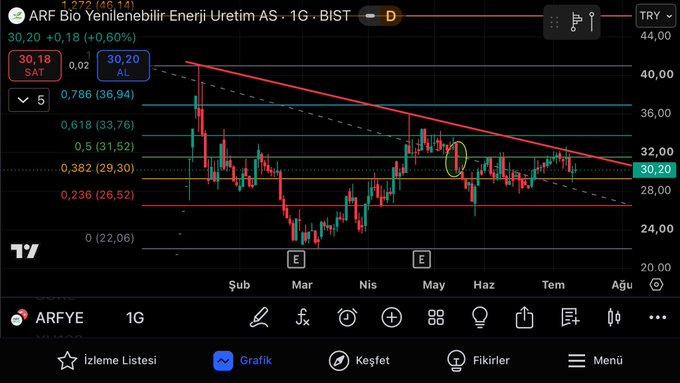Grab the floating toolbar drag handle
The height and width of the screenshot is (383, 680).
click(554, 22)
